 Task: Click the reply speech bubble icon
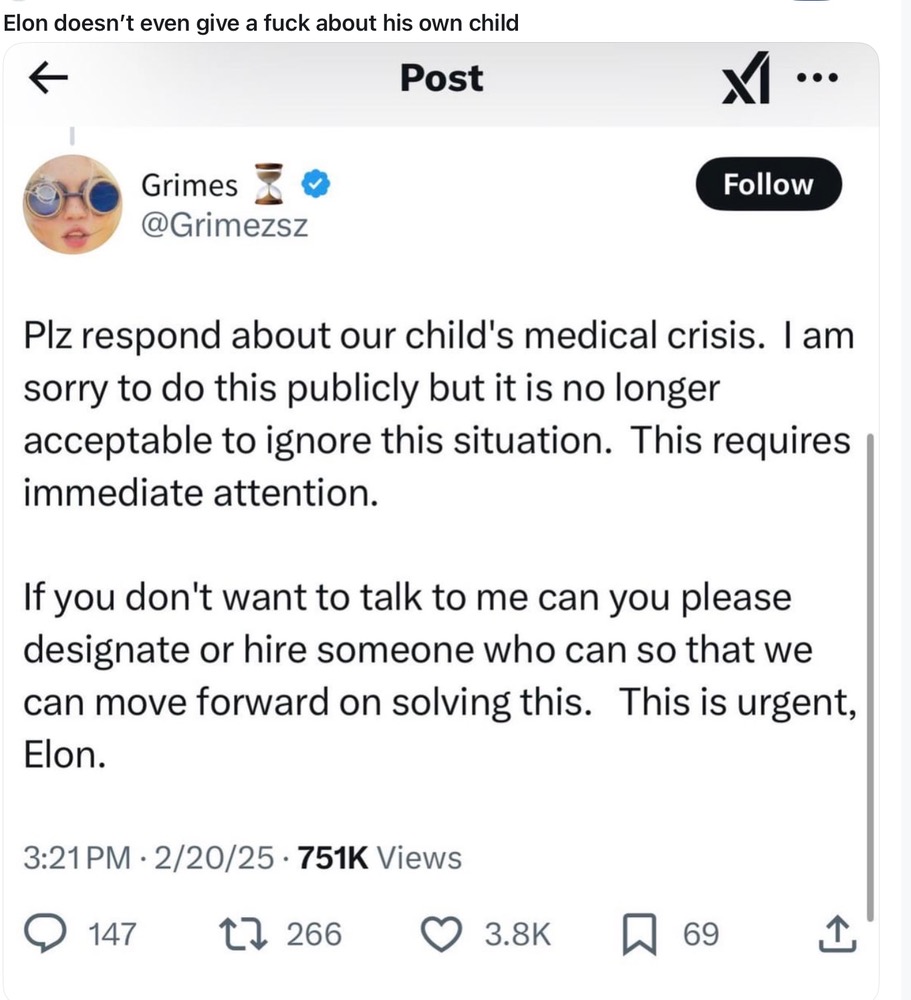67,934
